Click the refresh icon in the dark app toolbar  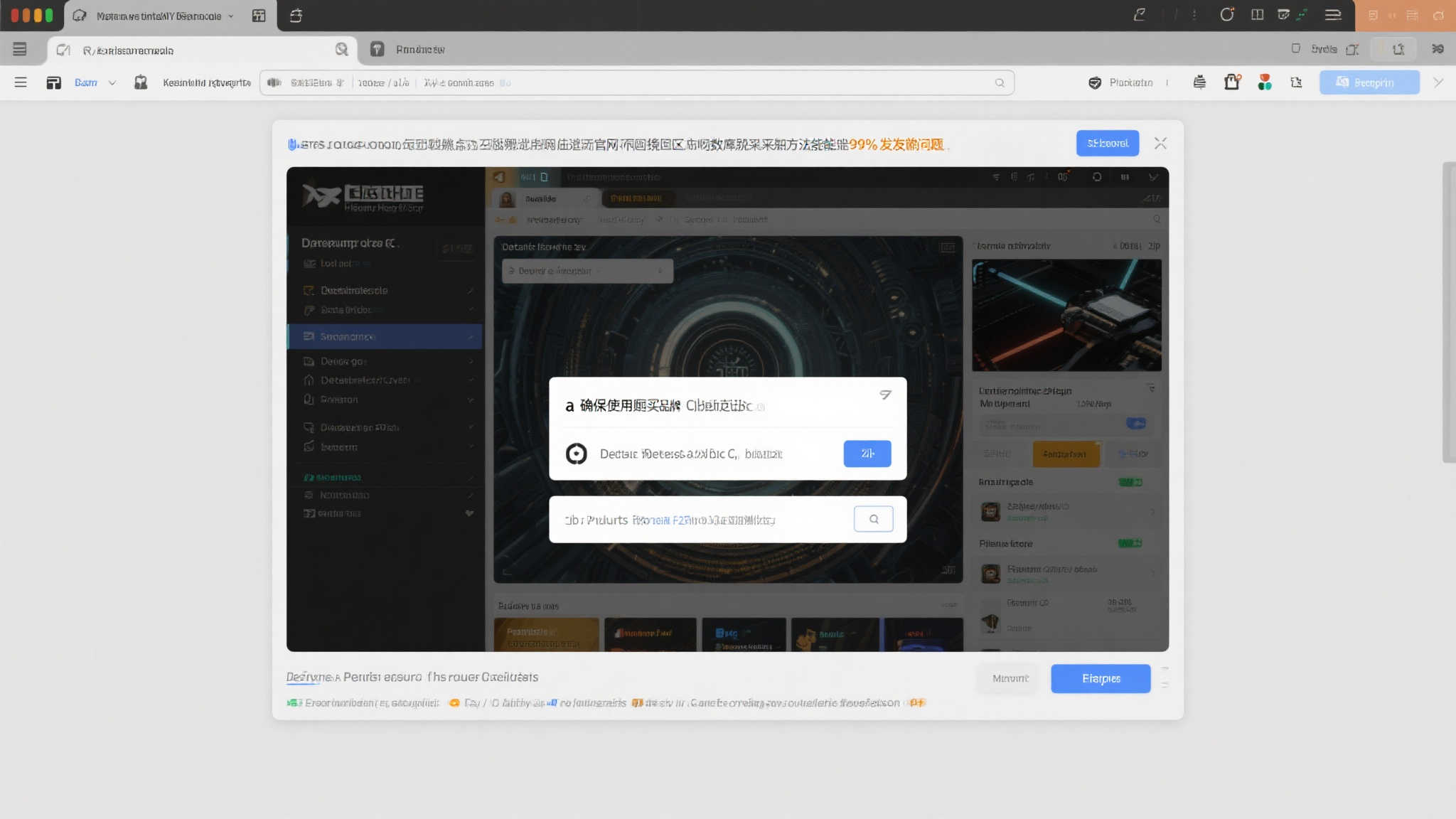coord(1098,177)
